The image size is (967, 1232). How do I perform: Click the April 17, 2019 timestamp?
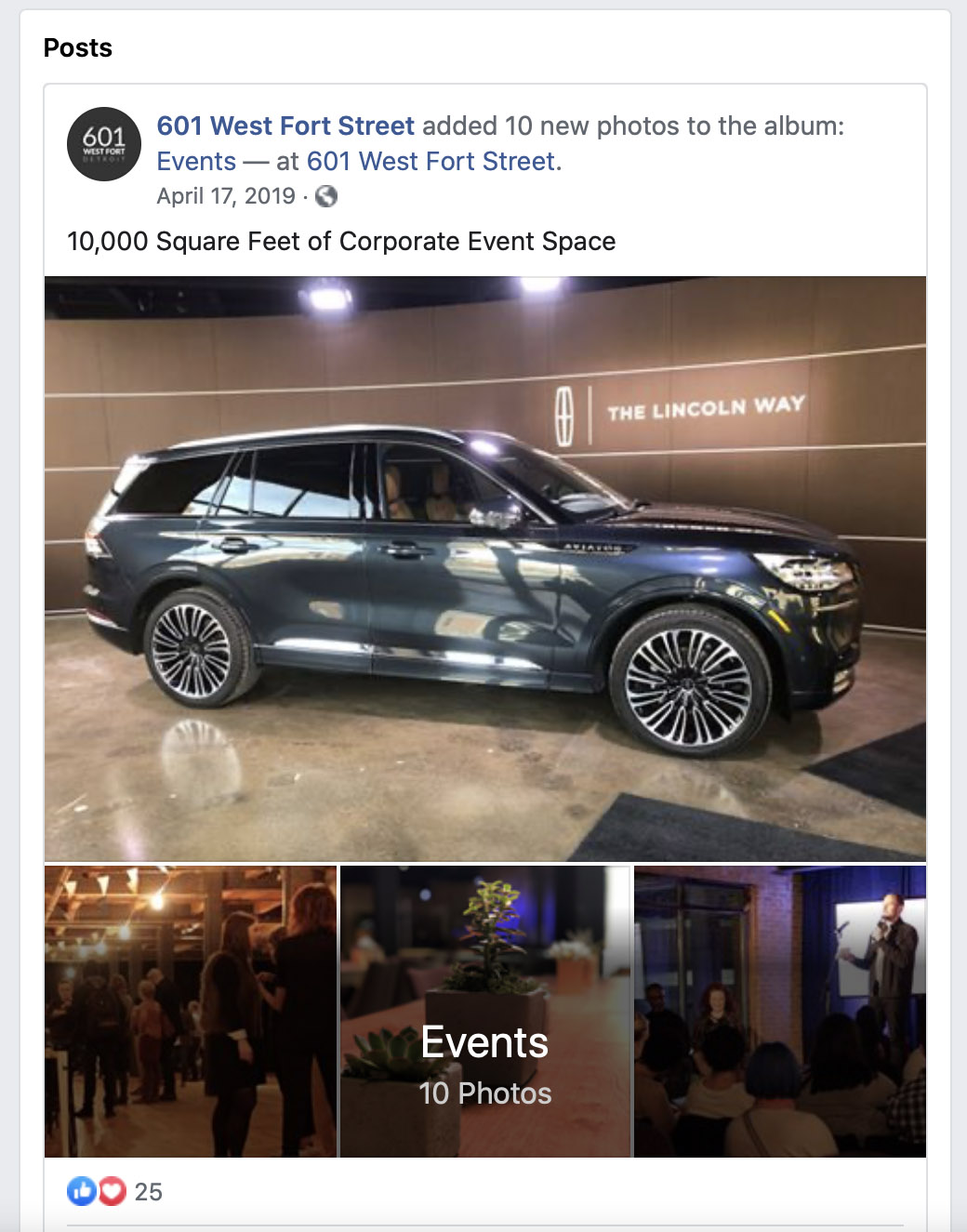pyautogui.click(x=226, y=196)
